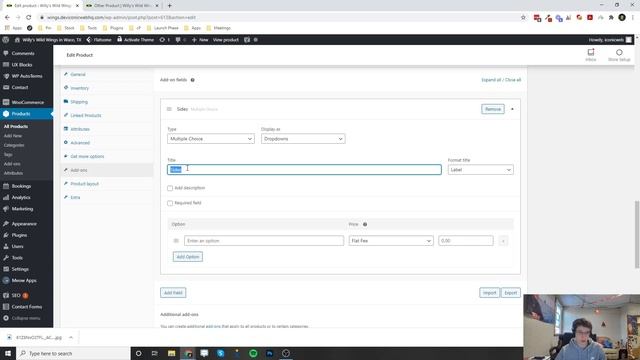Click the Contact envelope icon

tap(6, 87)
